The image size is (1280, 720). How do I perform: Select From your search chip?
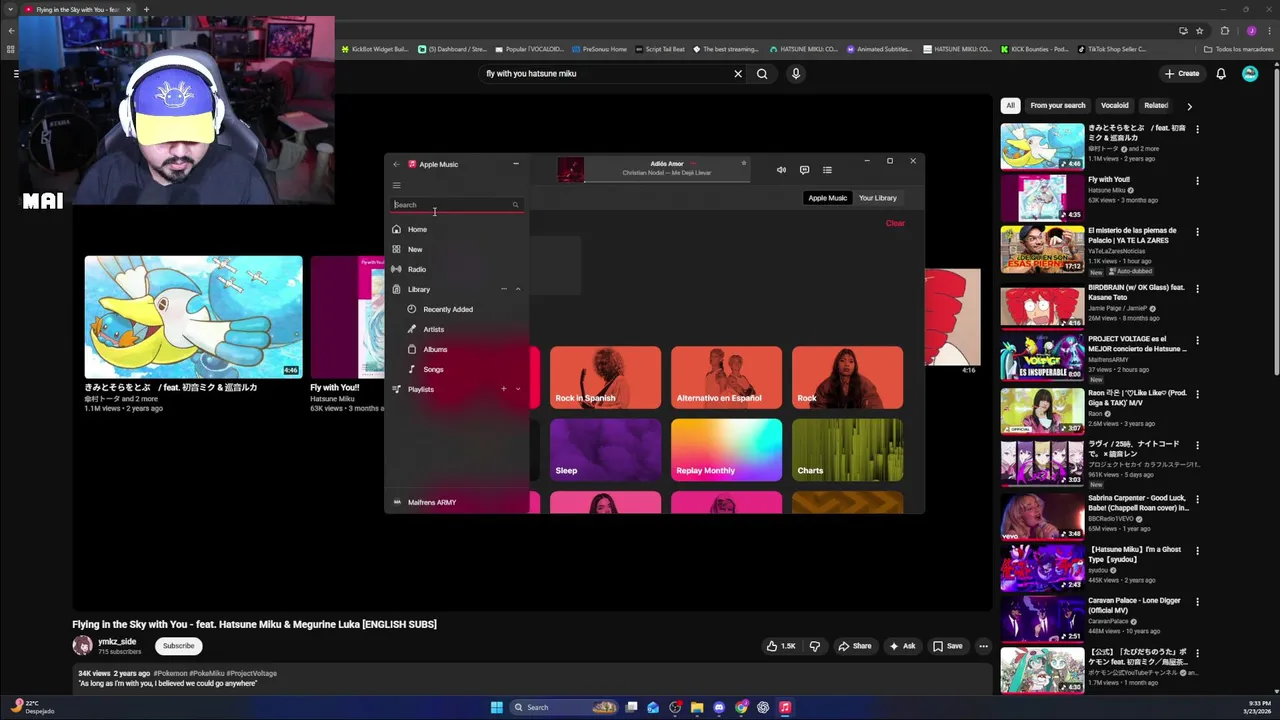tap(1057, 105)
